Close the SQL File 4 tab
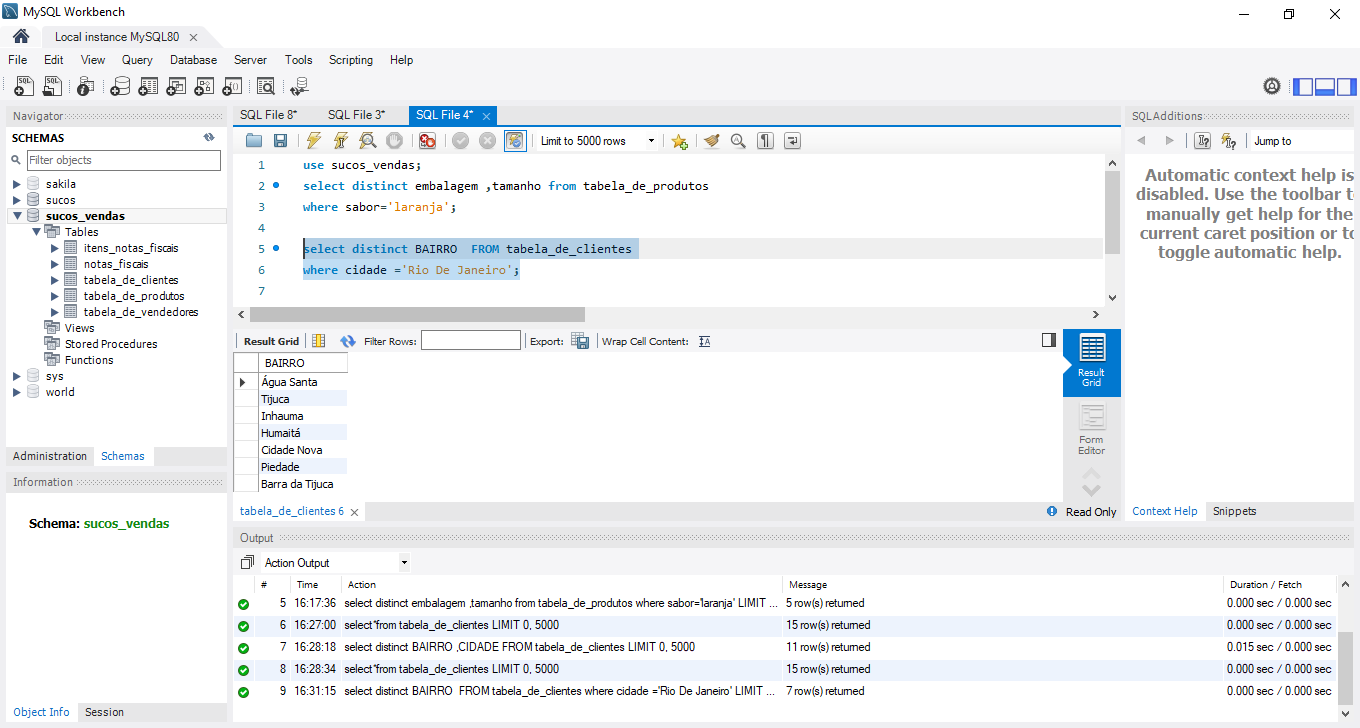1360x728 pixels. tap(486, 116)
